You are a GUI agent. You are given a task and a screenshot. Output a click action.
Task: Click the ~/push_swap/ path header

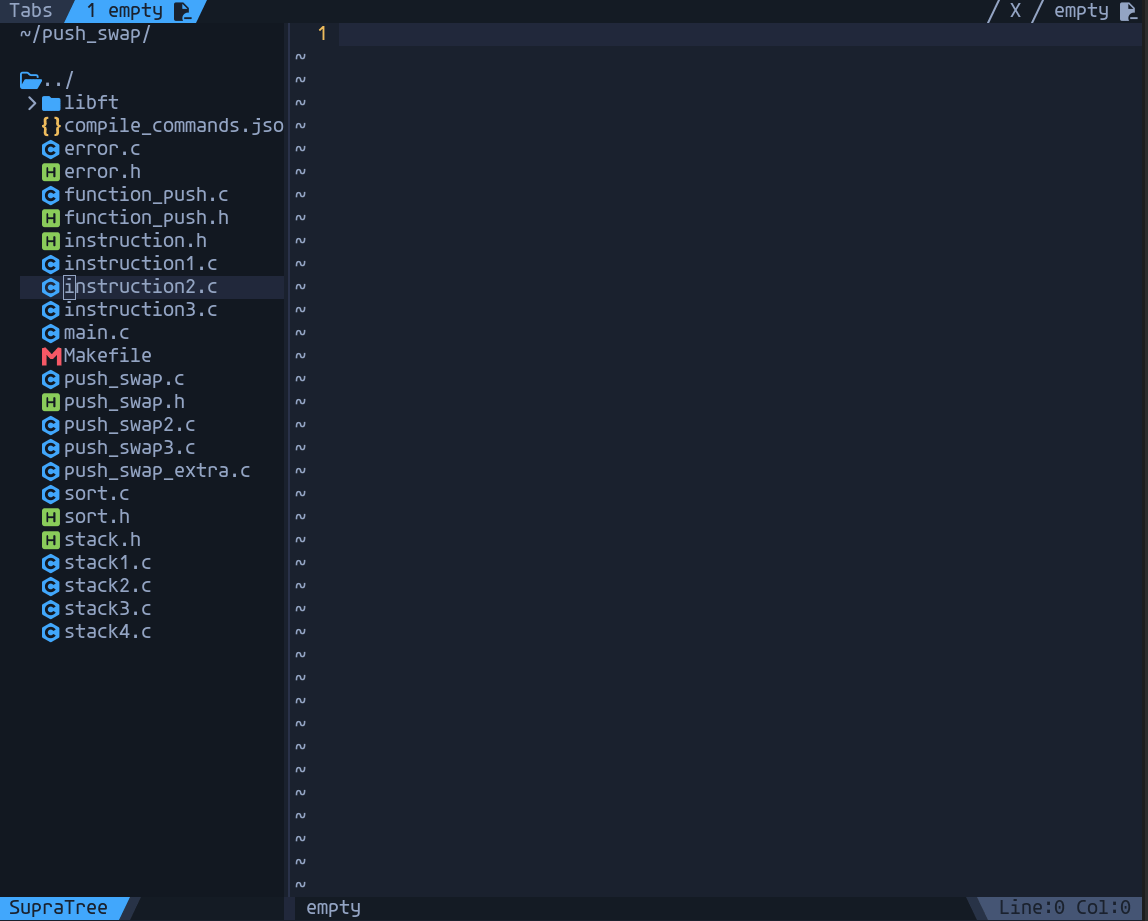85,34
